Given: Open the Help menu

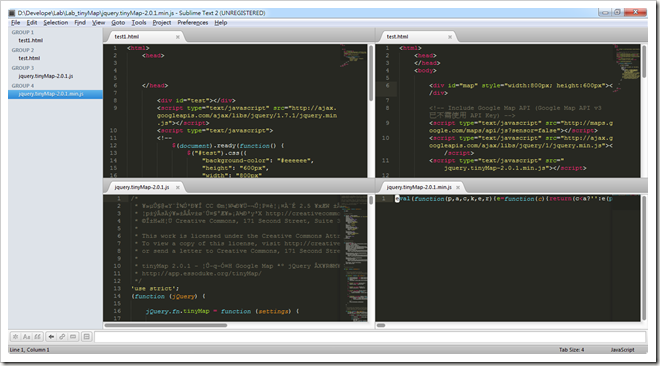Looking at the screenshot, I should click(x=221, y=23).
